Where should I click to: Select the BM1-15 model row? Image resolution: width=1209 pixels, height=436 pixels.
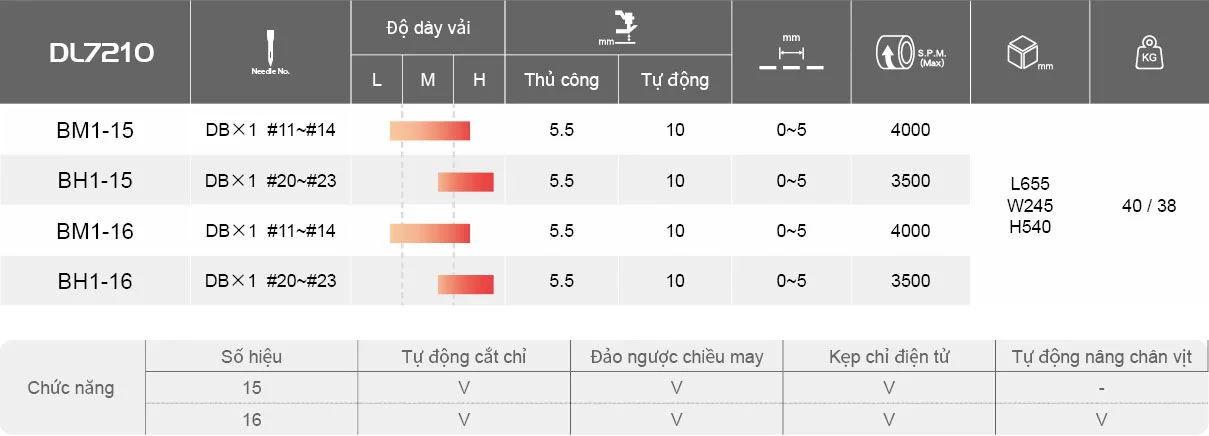pos(484,130)
